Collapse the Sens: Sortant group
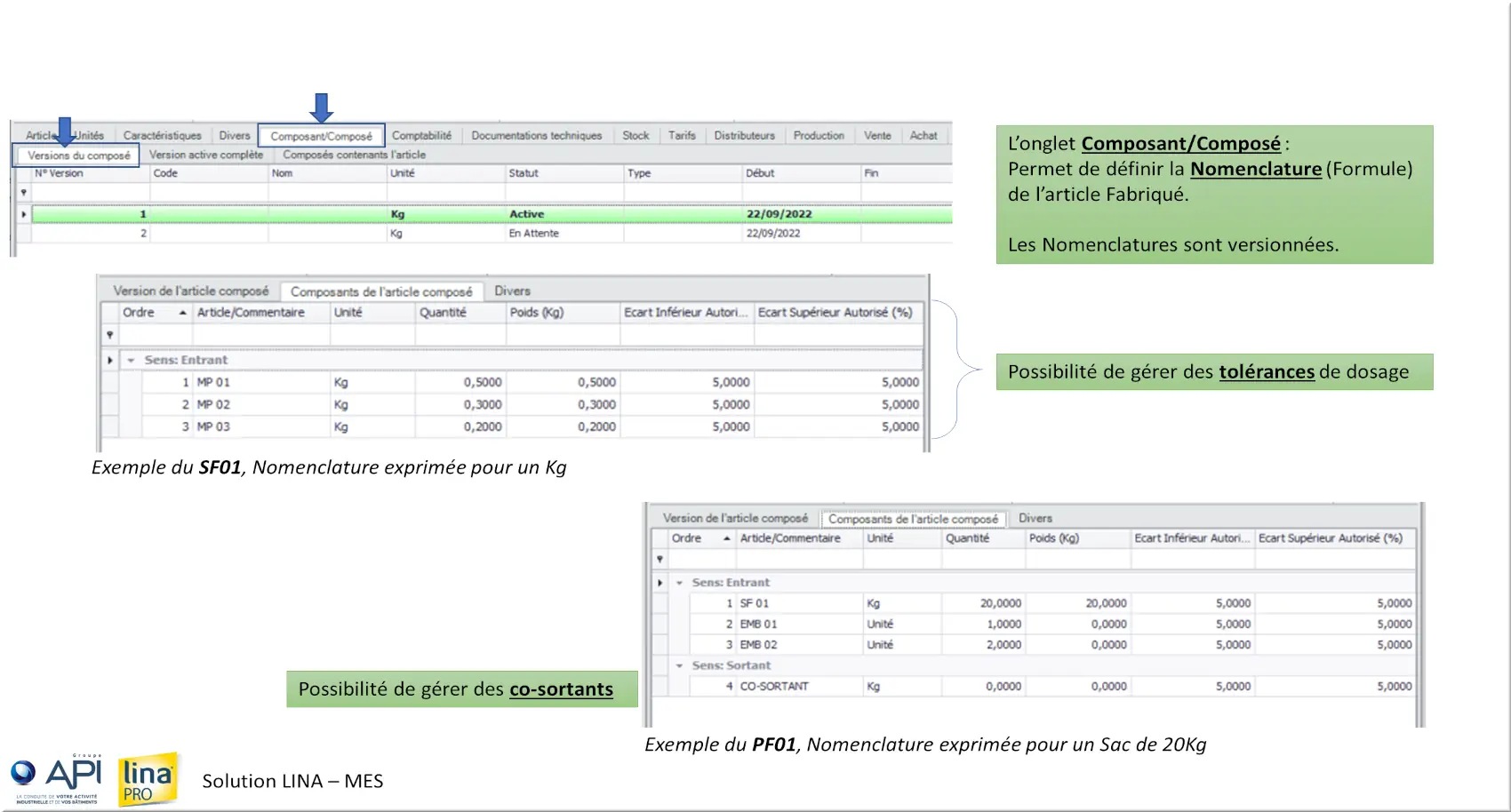Screen dimensions: 1511x812 pyautogui.click(x=679, y=665)
